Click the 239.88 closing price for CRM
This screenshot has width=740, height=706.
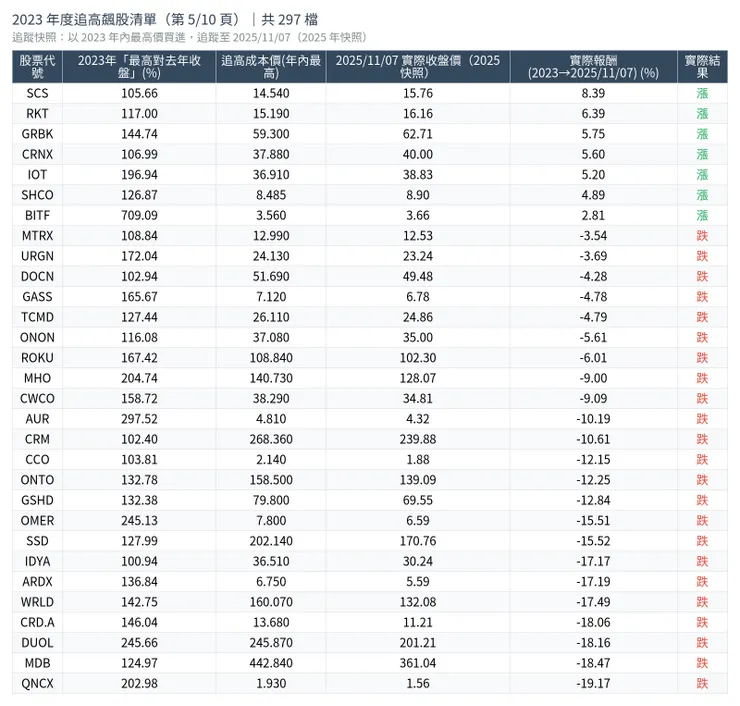417,439
